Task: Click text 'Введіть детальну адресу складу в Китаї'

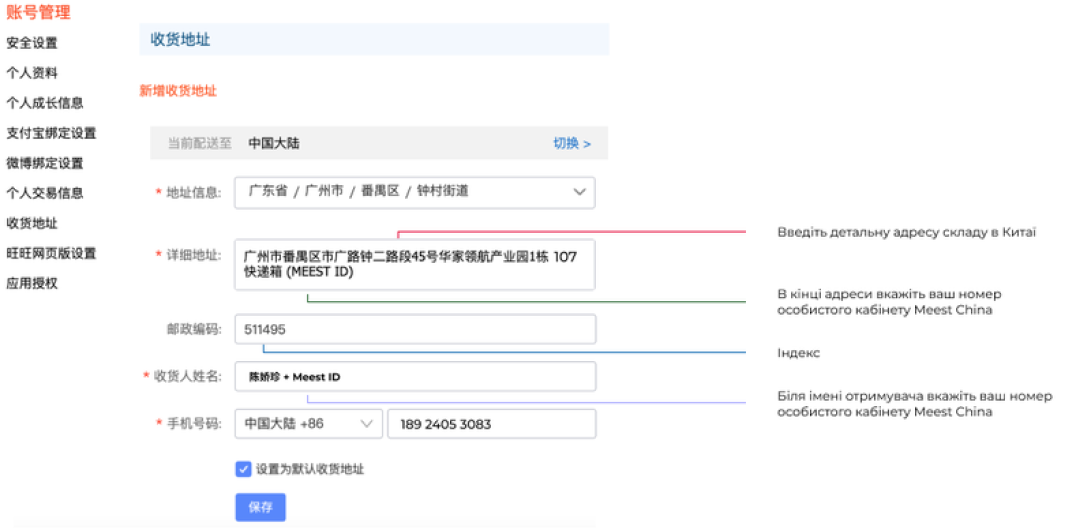Action: [x=907, y=232]
